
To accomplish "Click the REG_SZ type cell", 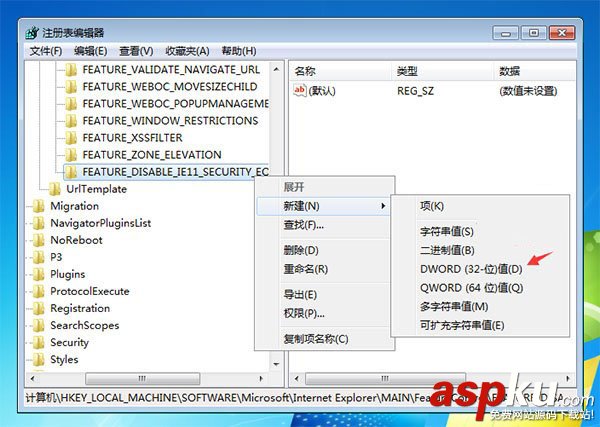I will [416, 91].
